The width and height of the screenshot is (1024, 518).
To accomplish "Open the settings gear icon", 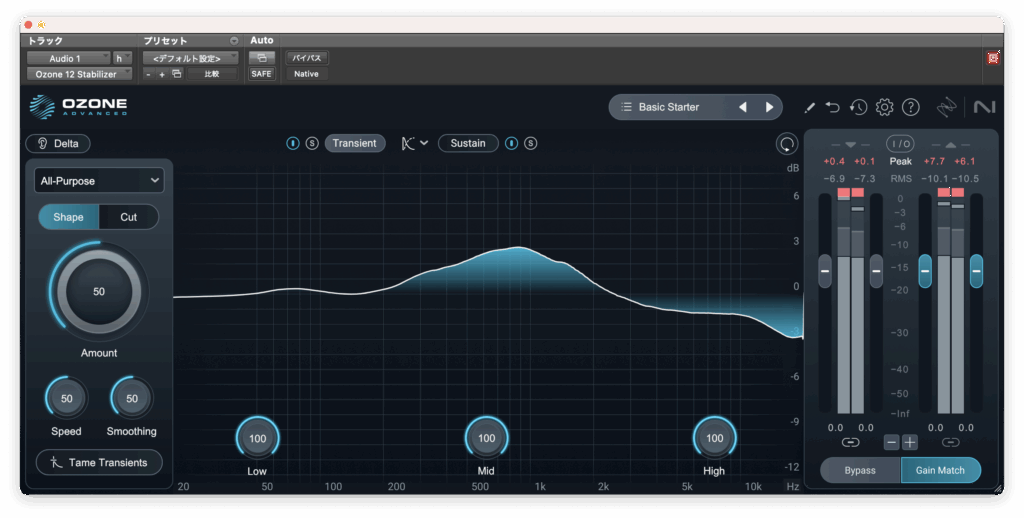I will point(884,107).
